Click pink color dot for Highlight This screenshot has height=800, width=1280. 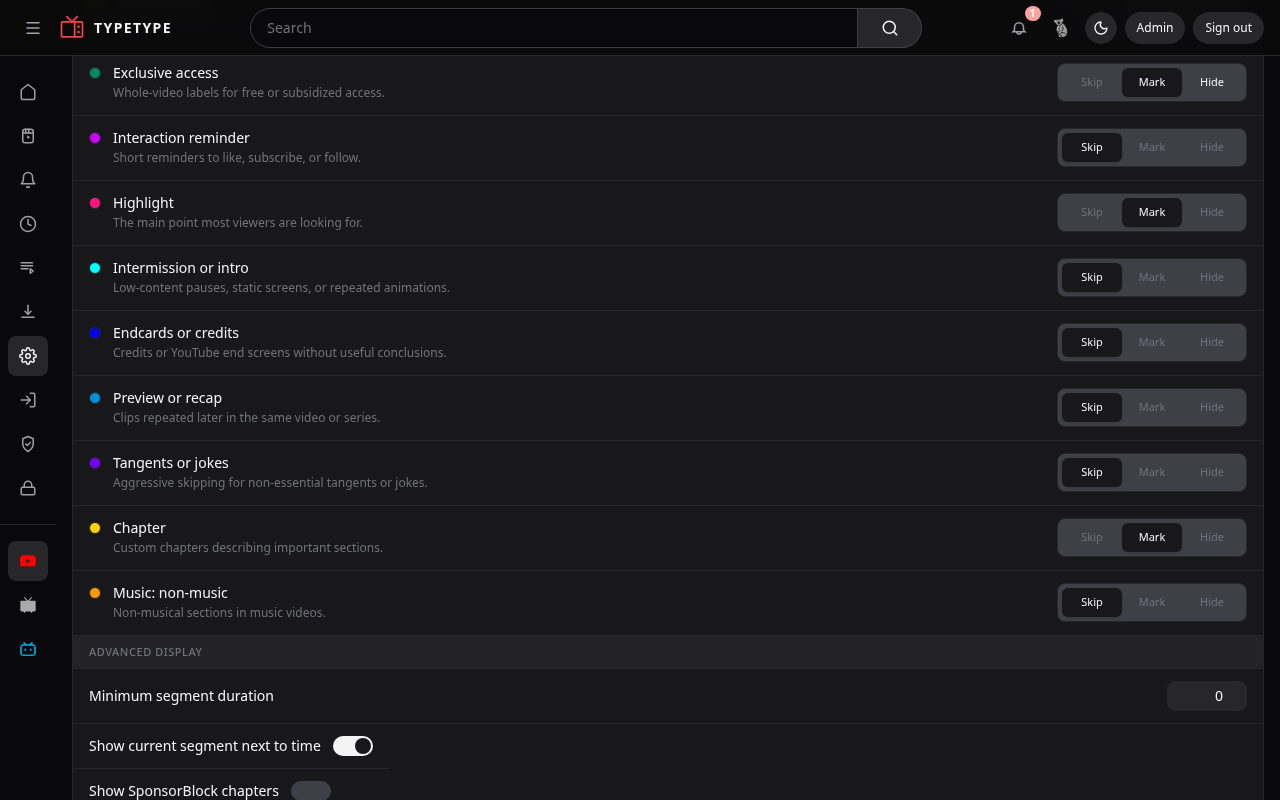95,203
